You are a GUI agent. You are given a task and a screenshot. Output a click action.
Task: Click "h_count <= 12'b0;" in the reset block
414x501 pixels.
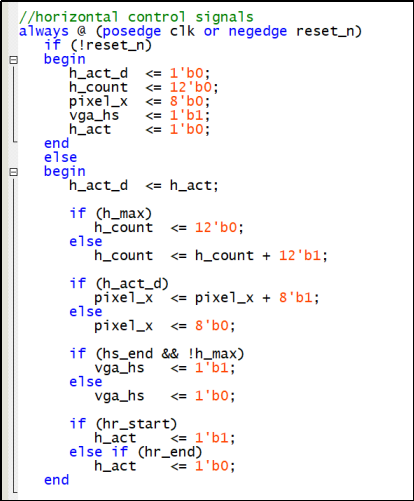pos(144,87)
